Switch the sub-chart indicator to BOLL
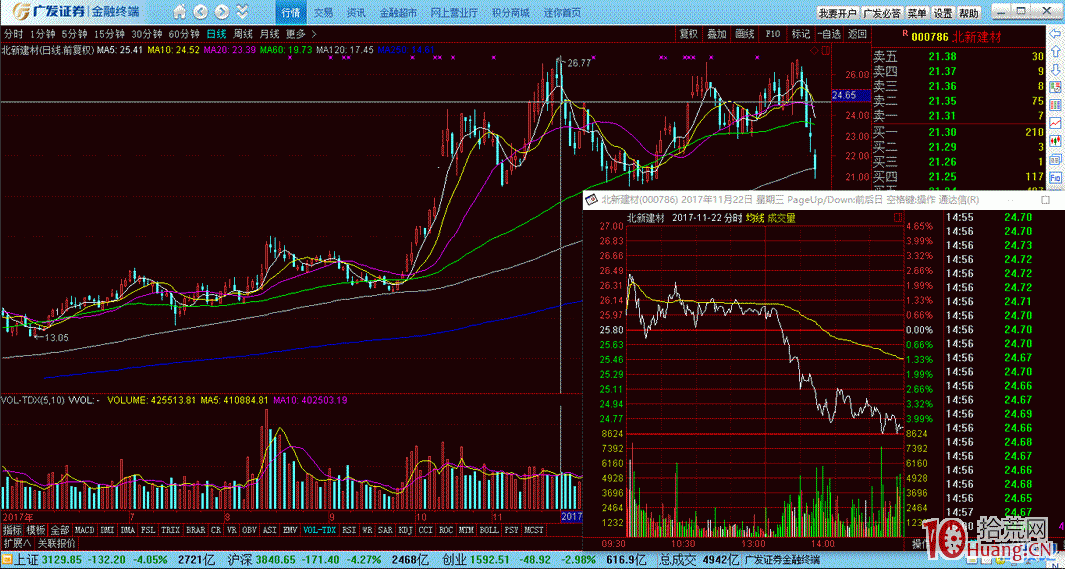1065x569 pixels. (490, 530)
